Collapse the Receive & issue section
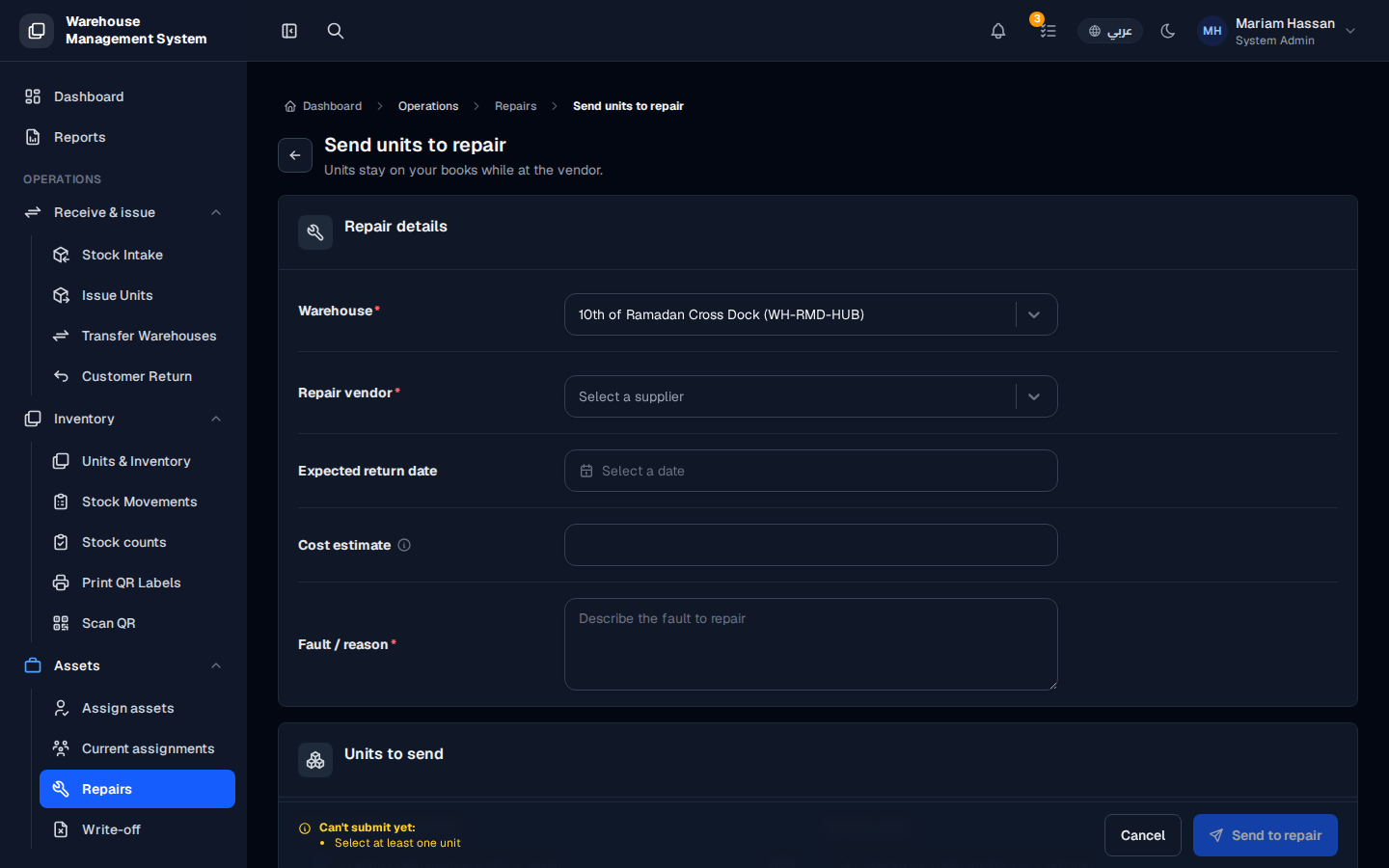This screenshot has width=1389, height=868. [x=123, y=212]
